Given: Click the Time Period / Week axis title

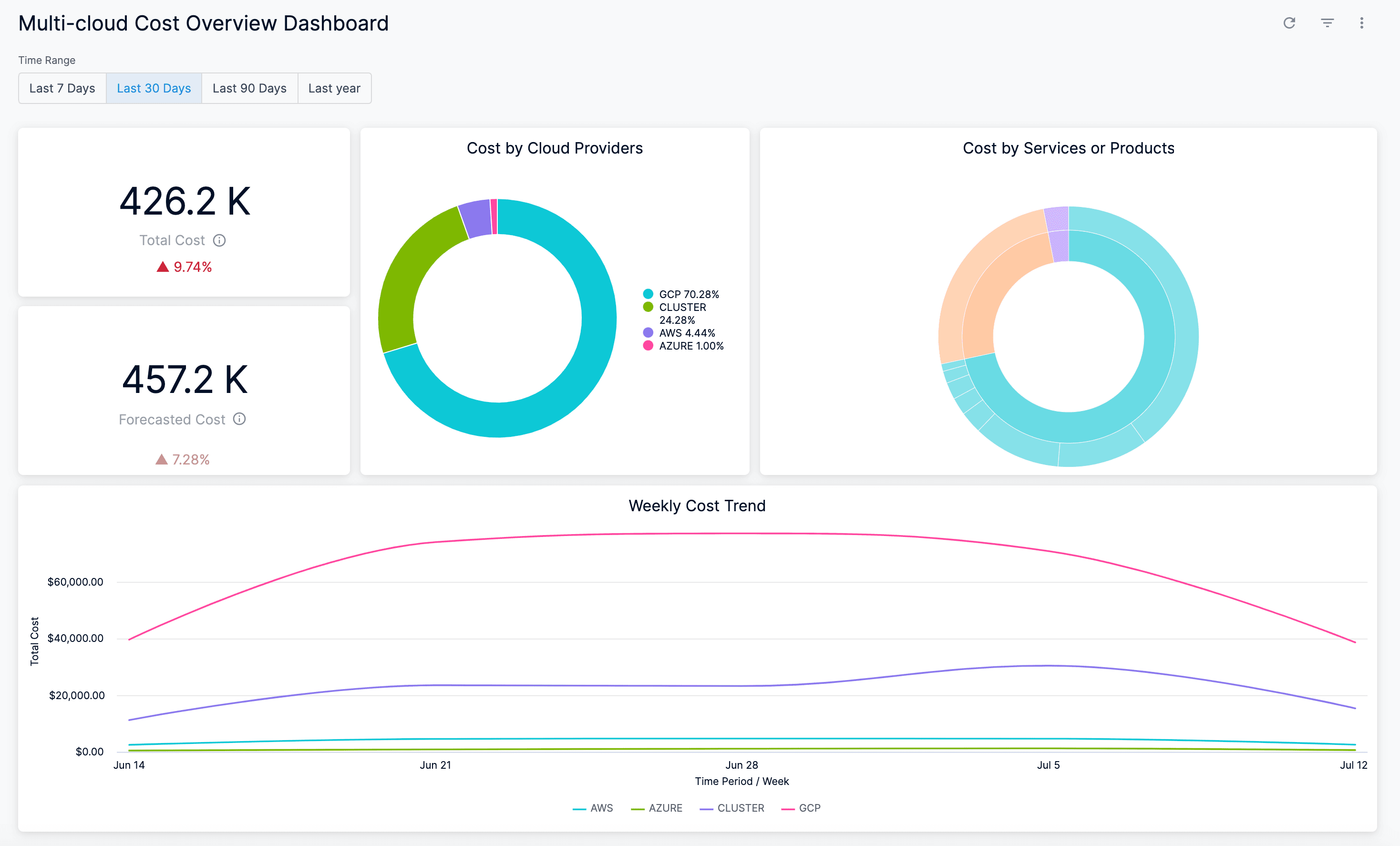Looking at the screenshot, I should [x=741, y=781].
